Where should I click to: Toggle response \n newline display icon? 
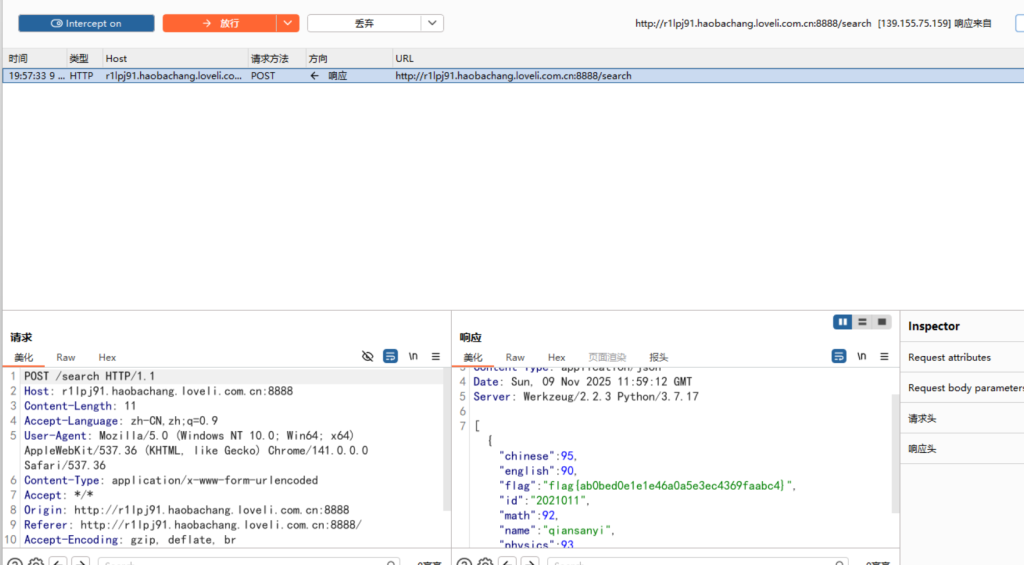tap(861, 356)
